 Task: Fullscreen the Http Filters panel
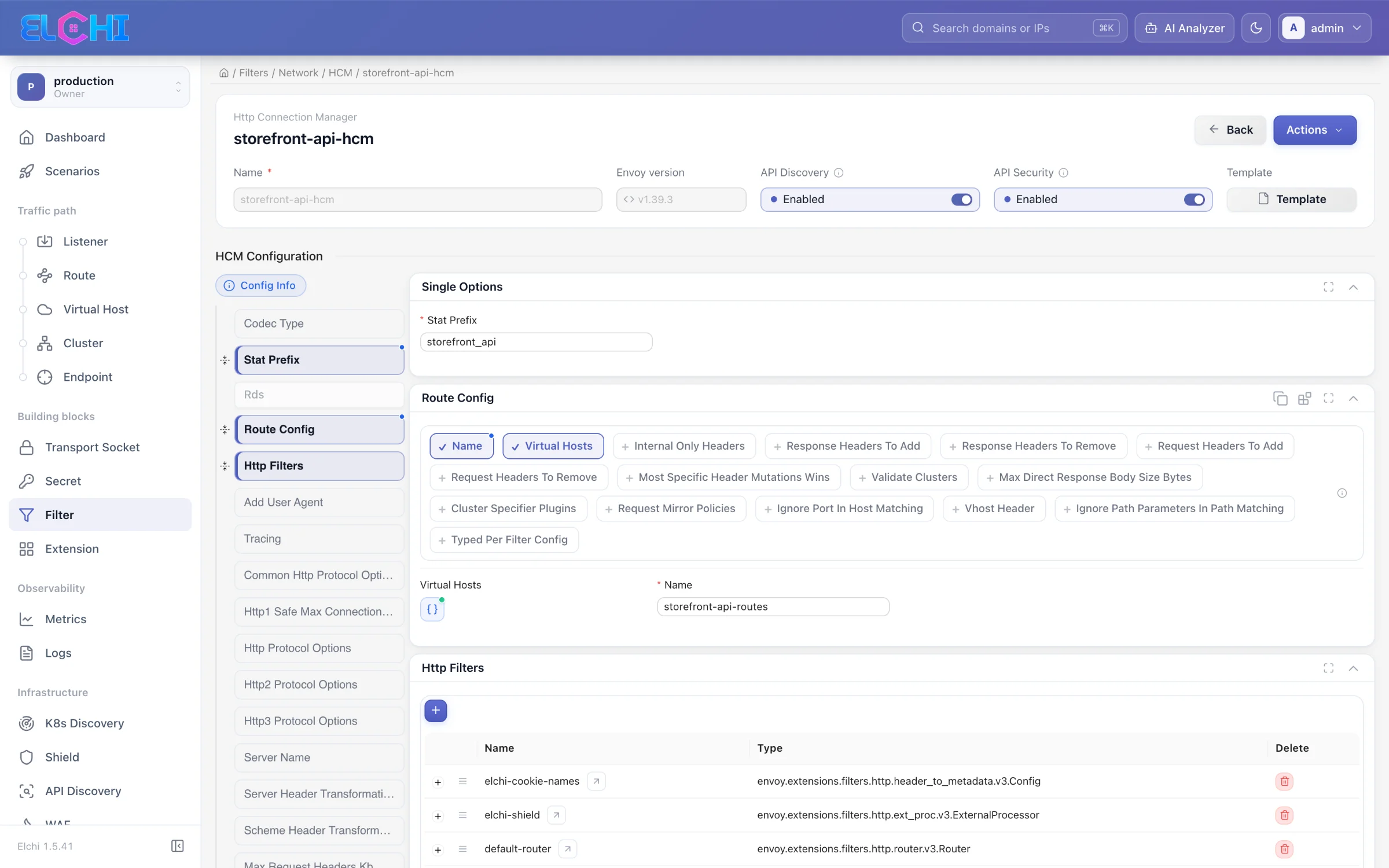coord(1329,668)
